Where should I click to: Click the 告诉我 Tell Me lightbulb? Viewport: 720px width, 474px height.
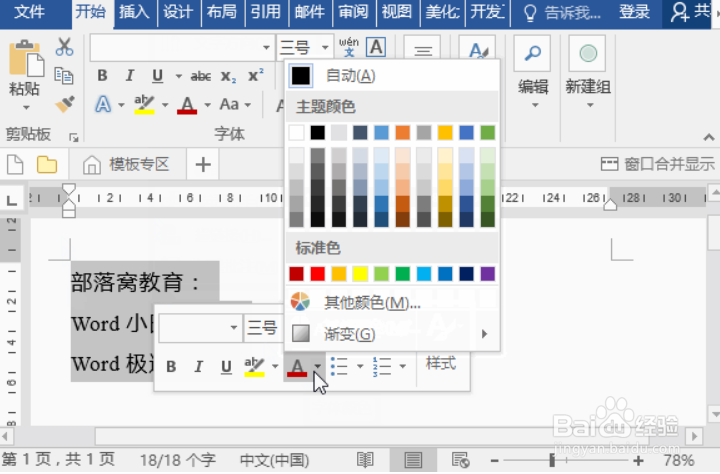click(x=530, y=13)
